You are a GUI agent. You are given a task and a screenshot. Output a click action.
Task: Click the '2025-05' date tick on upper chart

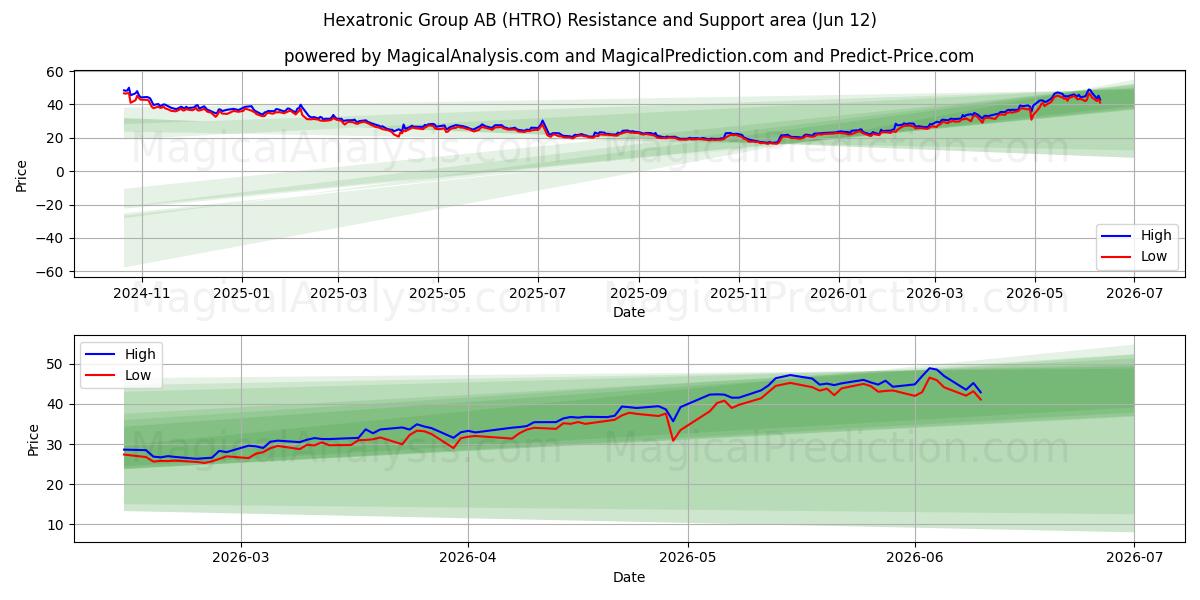pyautogui.click(x=438, y=295)
